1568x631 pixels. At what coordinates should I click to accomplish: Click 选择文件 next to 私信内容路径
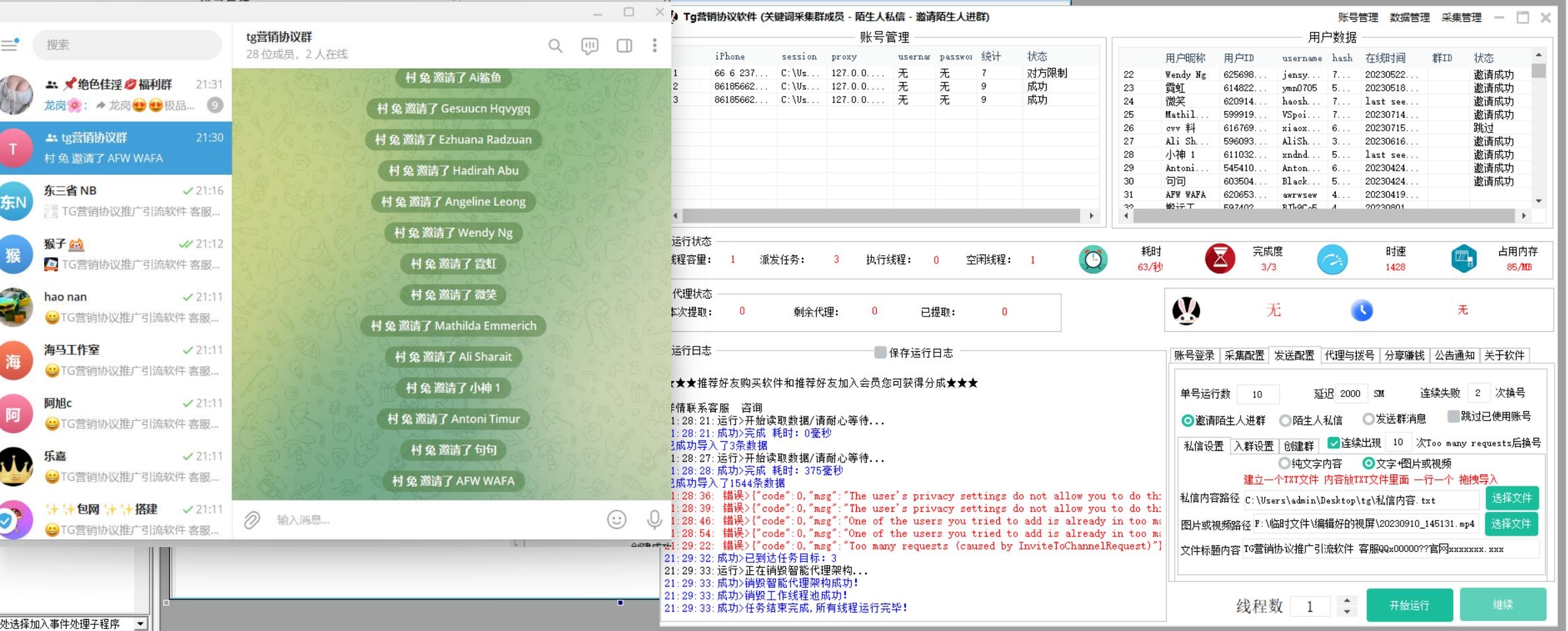tap(1511, 498)
